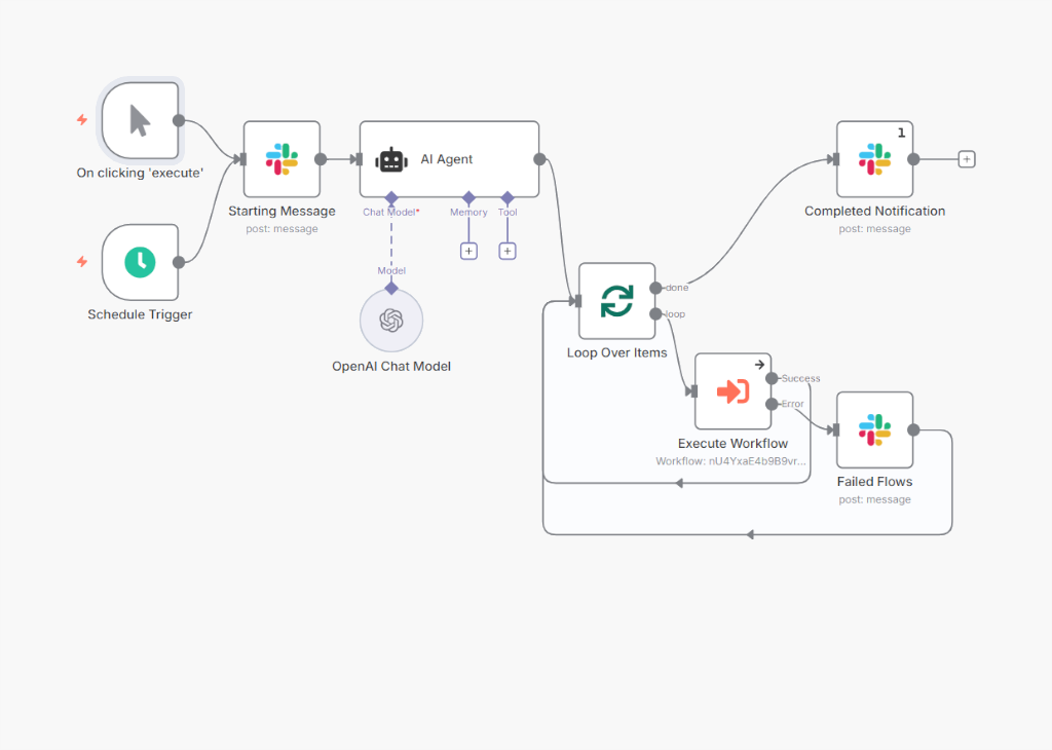Viewport: 1052px width, 750px height.
Task: Add a node under Tool with plus button
Action: coord(508,251)
